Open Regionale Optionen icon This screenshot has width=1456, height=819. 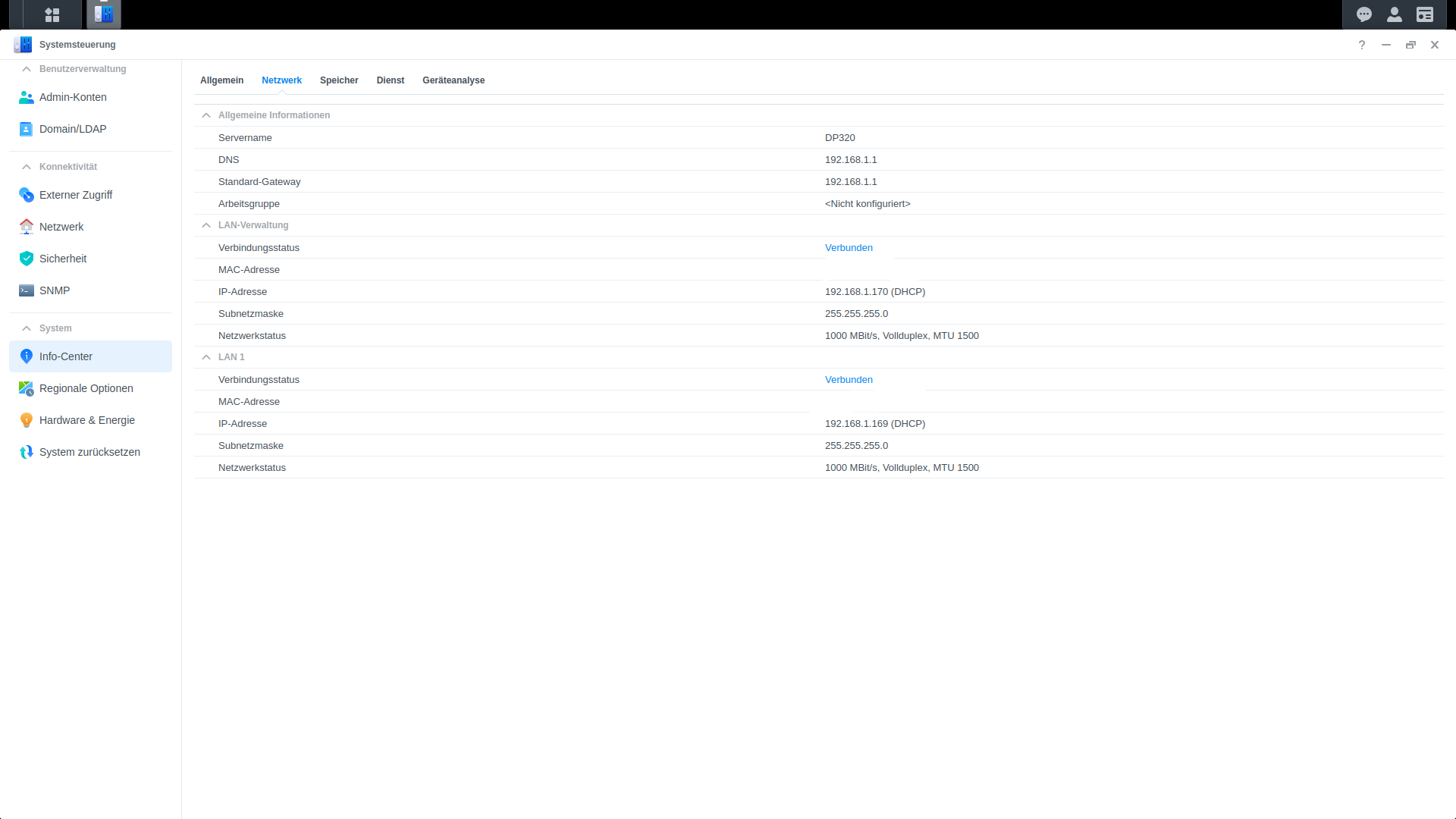pyautogui.click(x=26, y=388)
